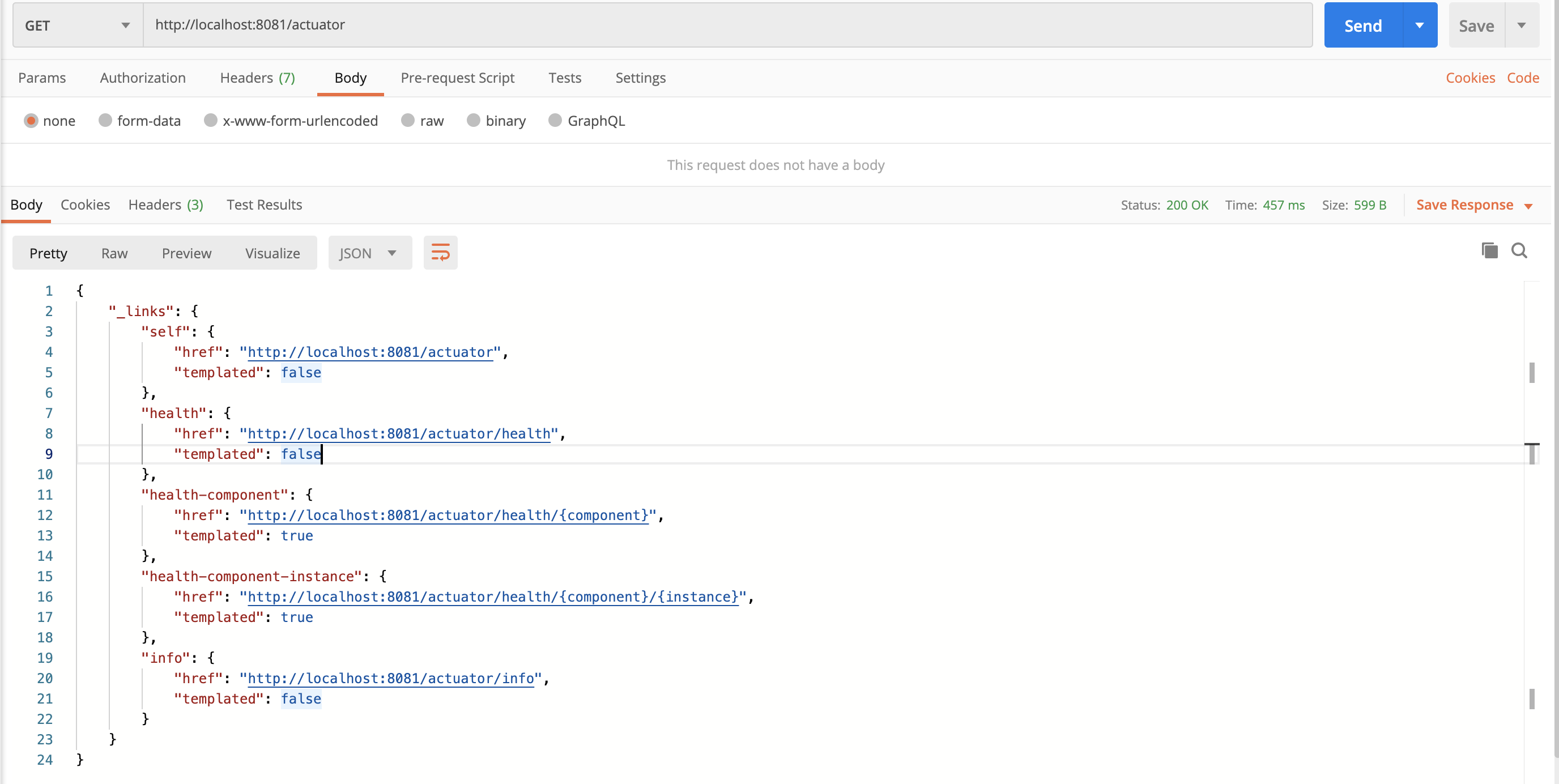Select the raw body type
The image size is (1559, 784).
[x=408, y=121]
